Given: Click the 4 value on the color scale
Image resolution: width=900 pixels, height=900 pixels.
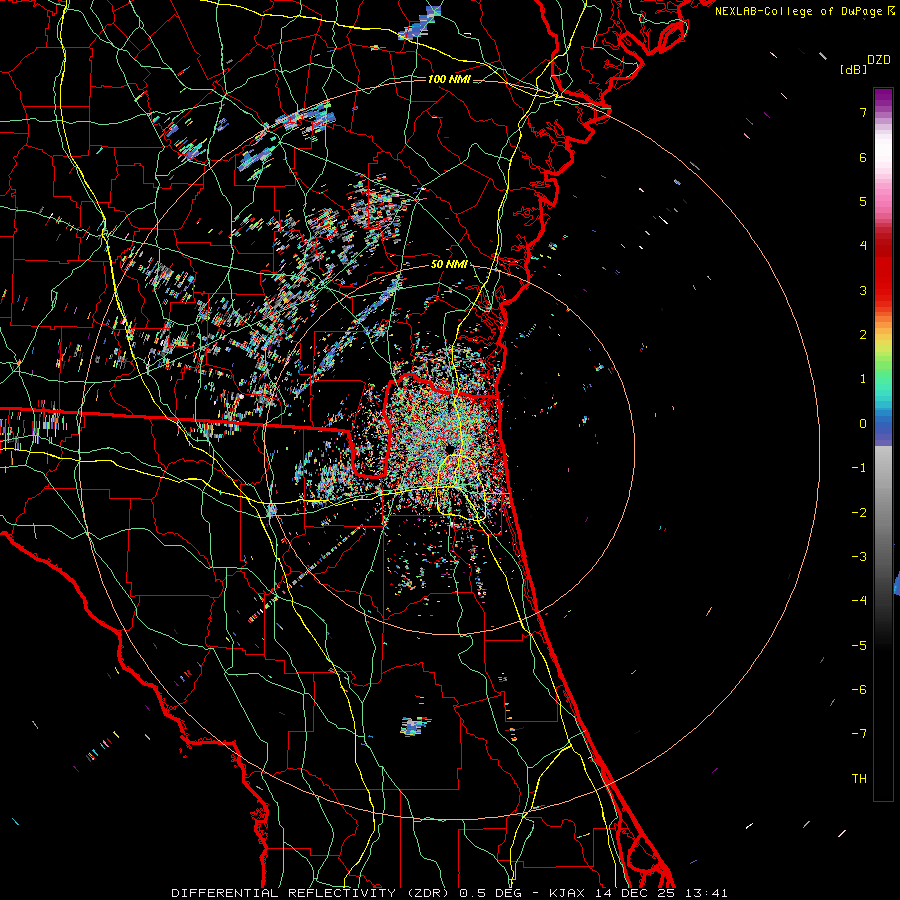Looking at the screenshot, I should click(x=863, y=246).
